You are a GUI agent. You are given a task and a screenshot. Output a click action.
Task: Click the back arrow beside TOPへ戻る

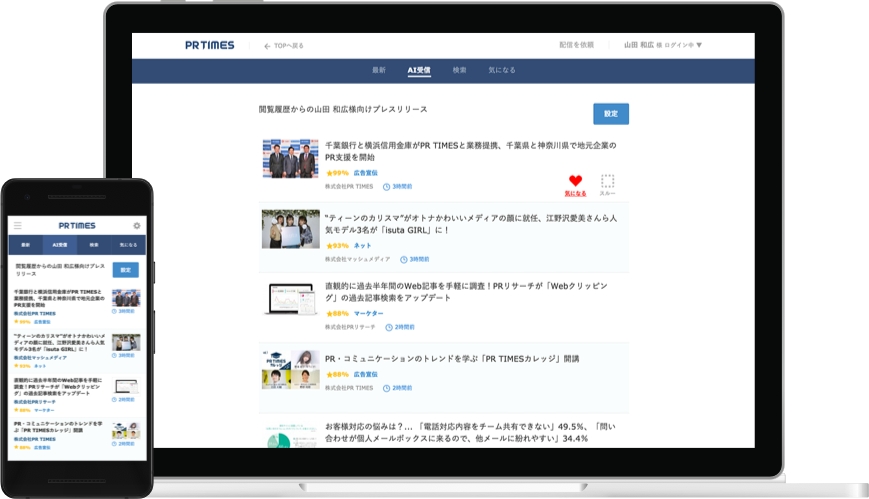point(267,46)
